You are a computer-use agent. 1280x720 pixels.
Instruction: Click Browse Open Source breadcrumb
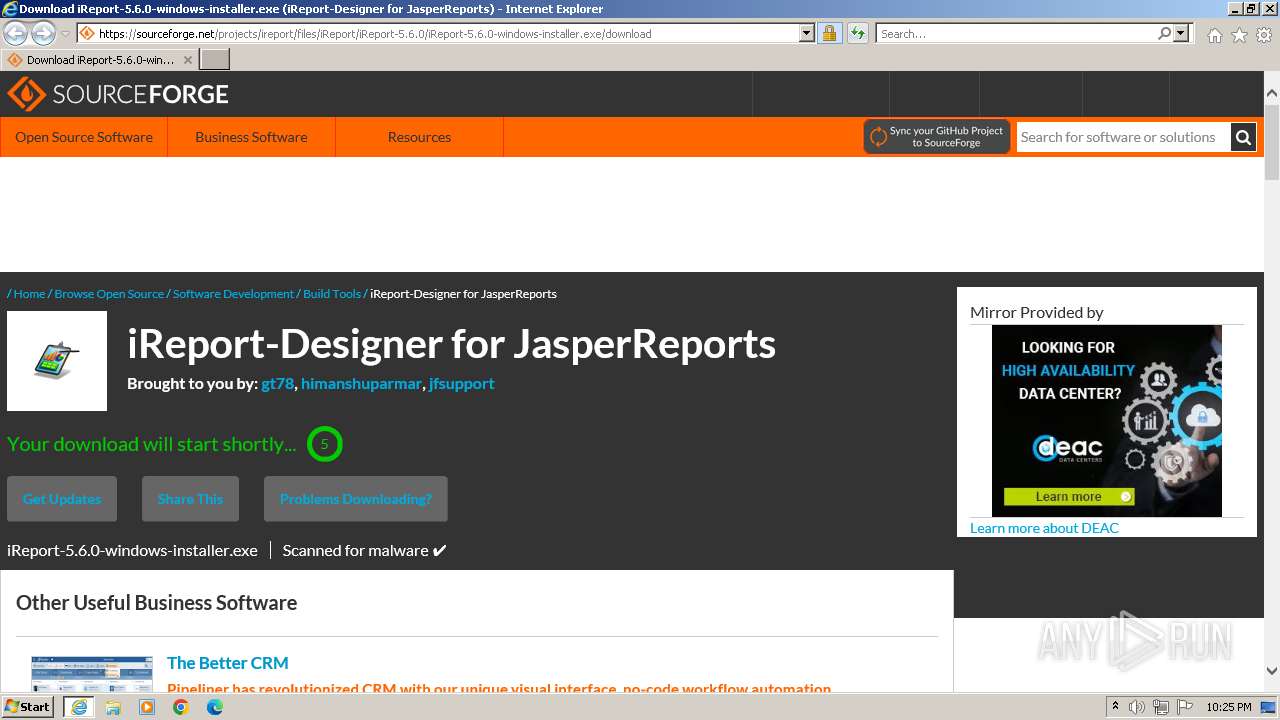pyautogui.click(x=109, y=294)
